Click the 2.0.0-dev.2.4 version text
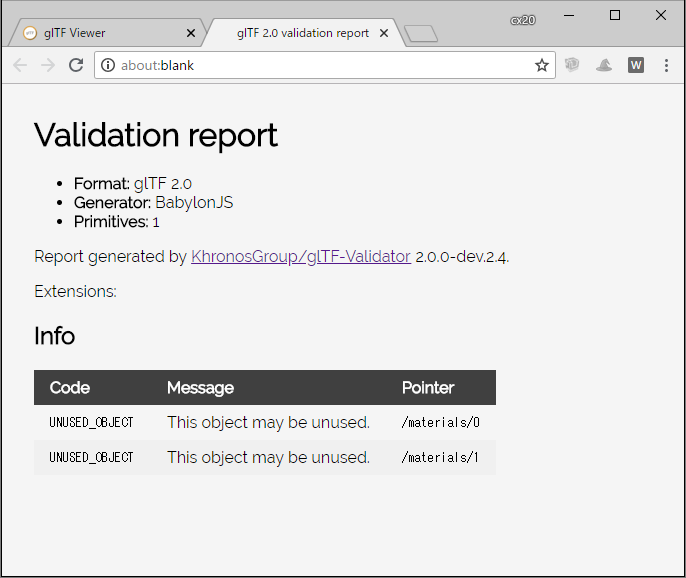The image size is (686, 578). point(462,257)
